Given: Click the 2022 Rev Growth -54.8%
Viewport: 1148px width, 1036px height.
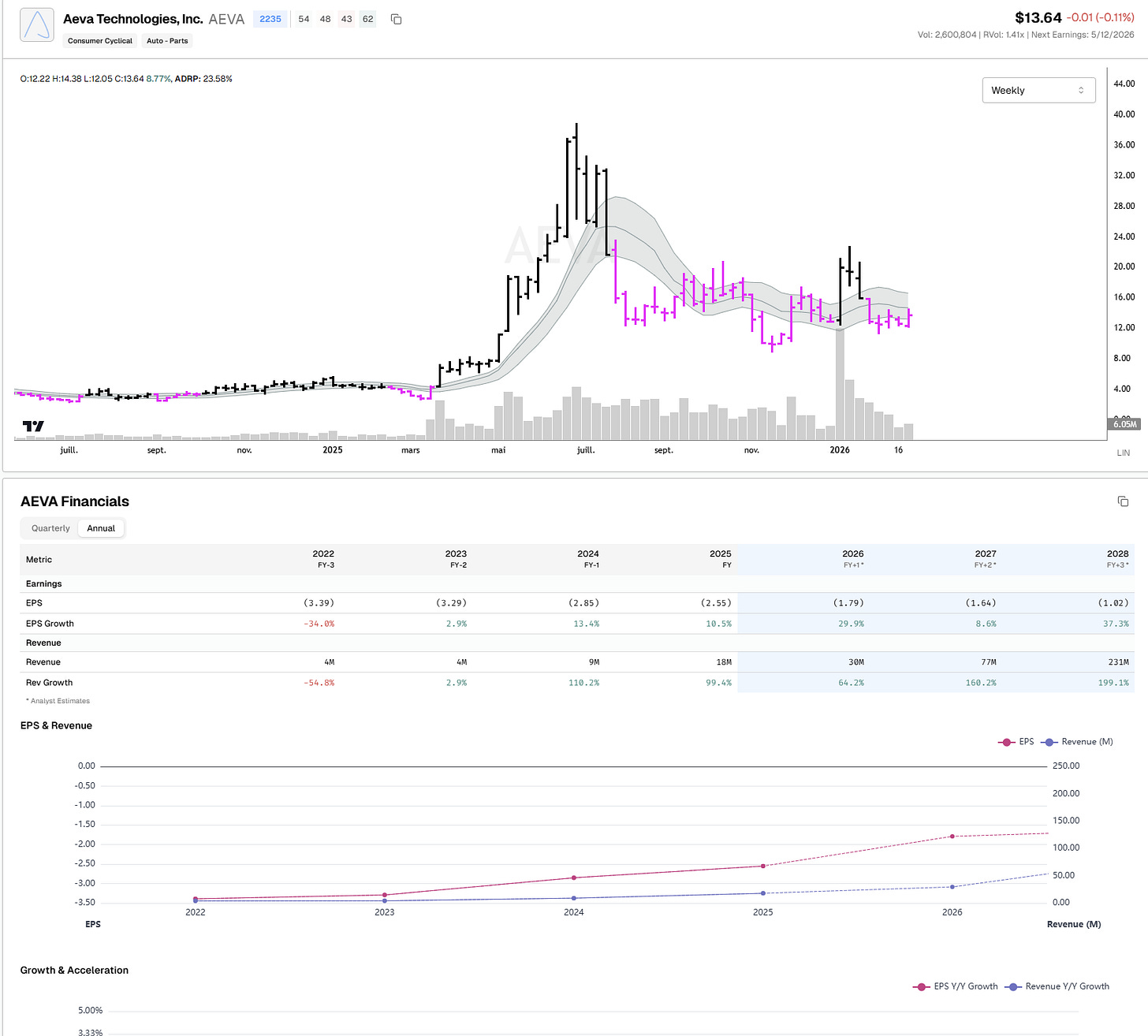Looking at the screenshot, I should pyautogui.click(x=319, y=683).
